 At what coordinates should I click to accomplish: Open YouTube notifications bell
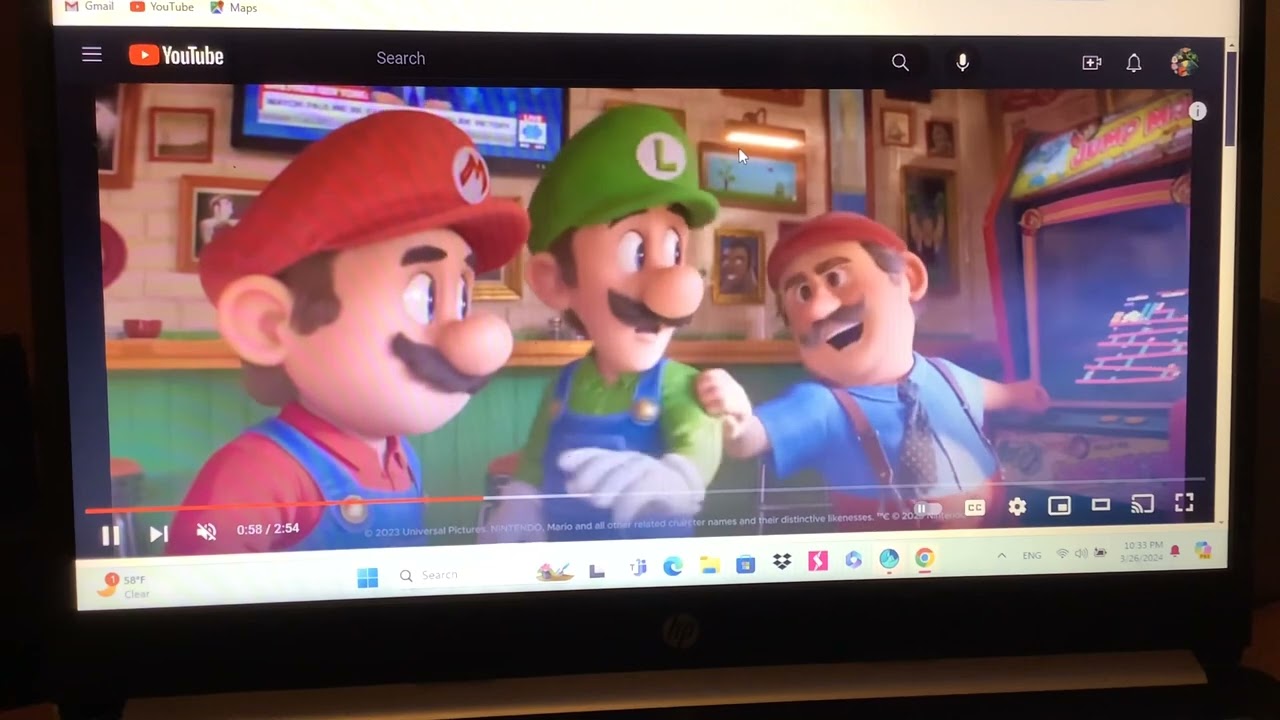(x=1134, y=63)
